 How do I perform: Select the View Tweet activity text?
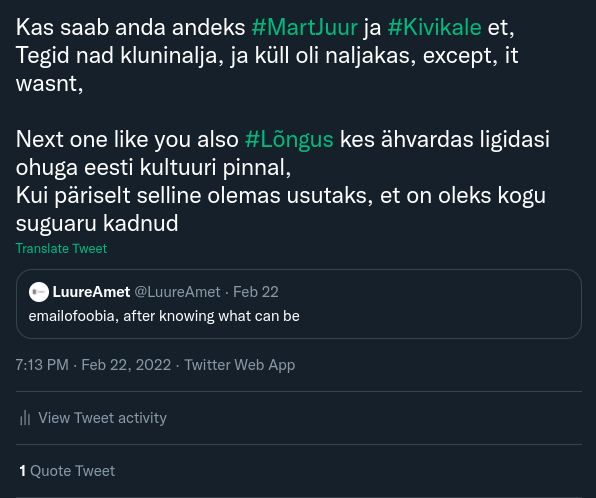click(x=103, y=418)
